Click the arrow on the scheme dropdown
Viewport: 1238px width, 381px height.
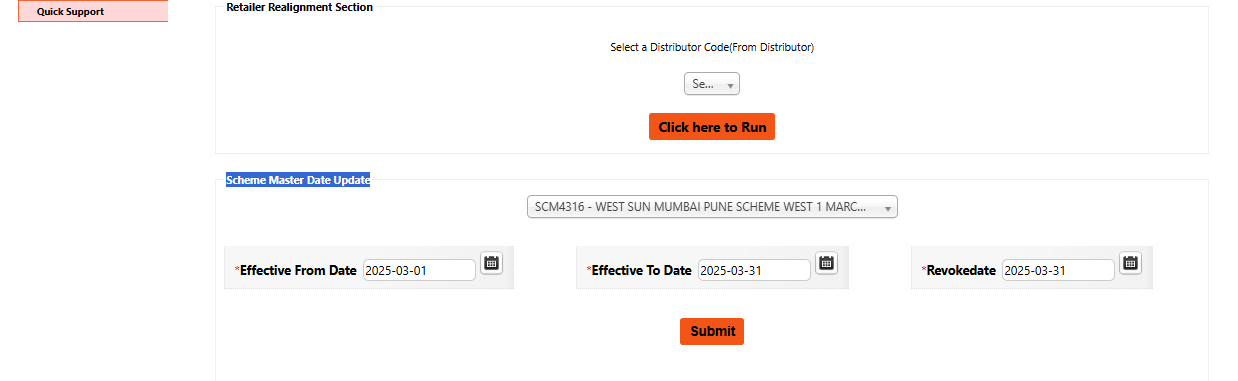(x=888, y=208)
